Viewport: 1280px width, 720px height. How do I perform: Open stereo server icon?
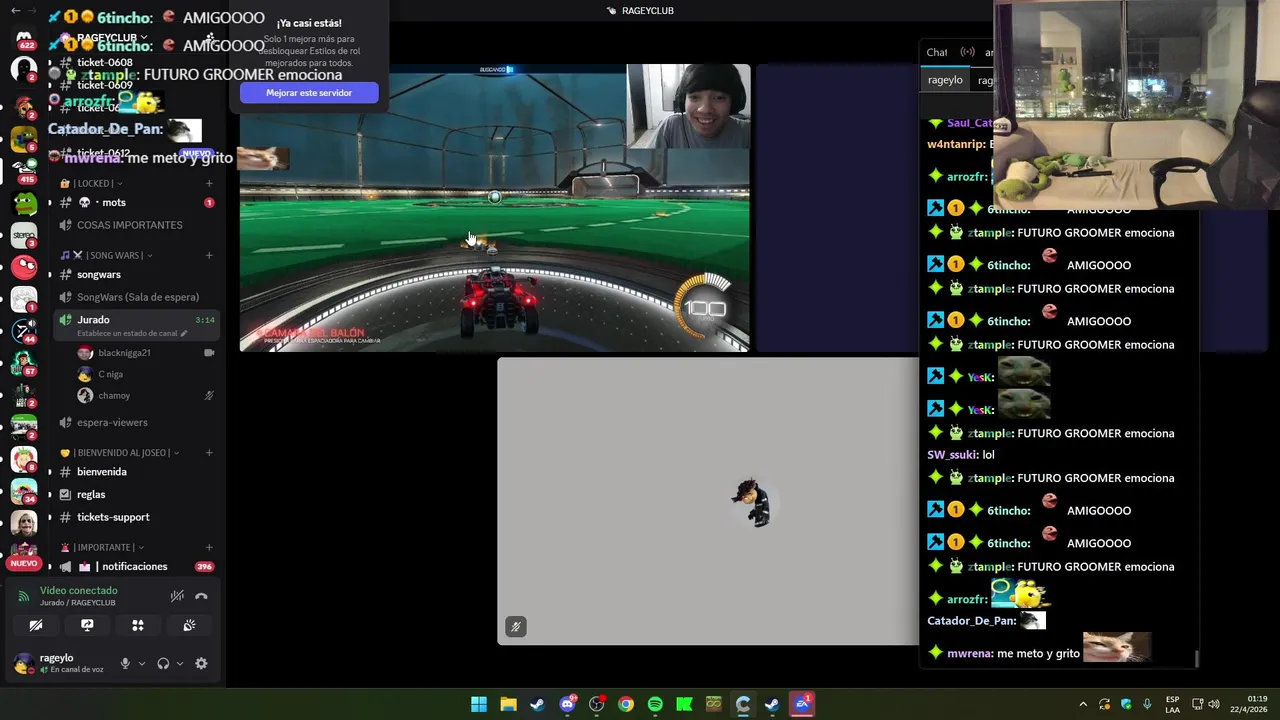pos(24,235)
